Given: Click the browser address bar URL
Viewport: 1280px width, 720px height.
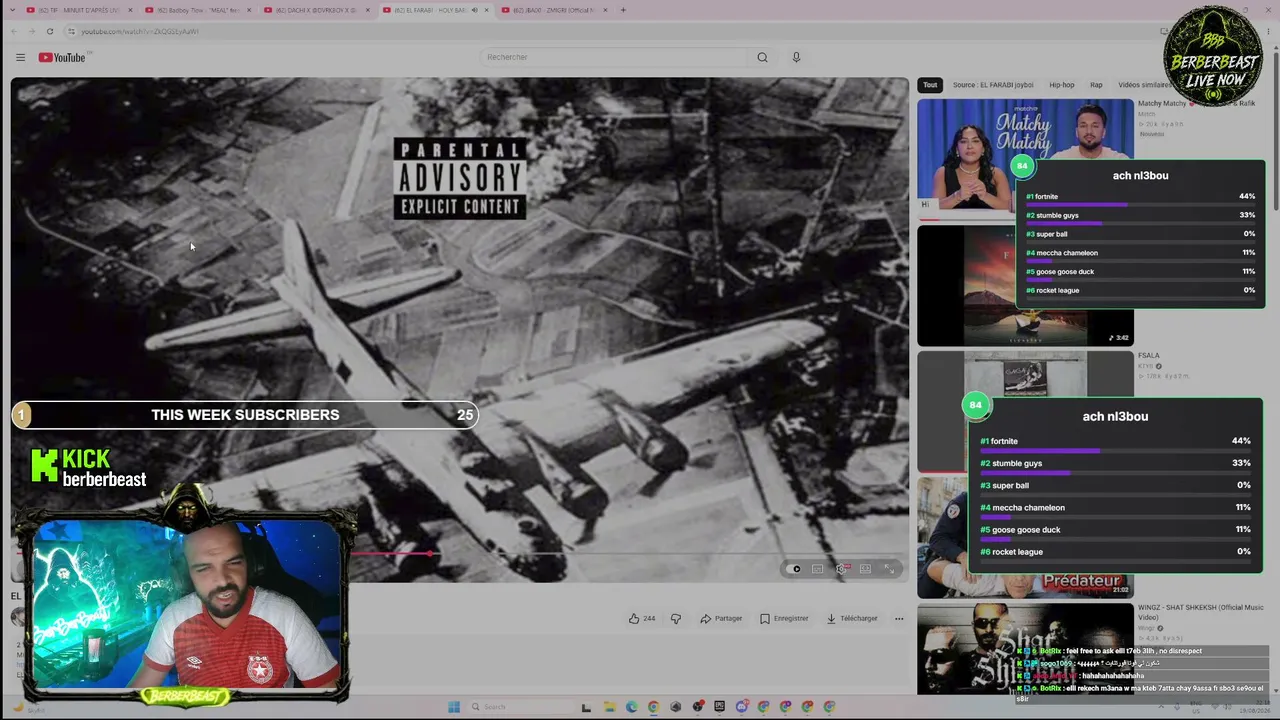Looking at the screenshot, I should [140, 31].
